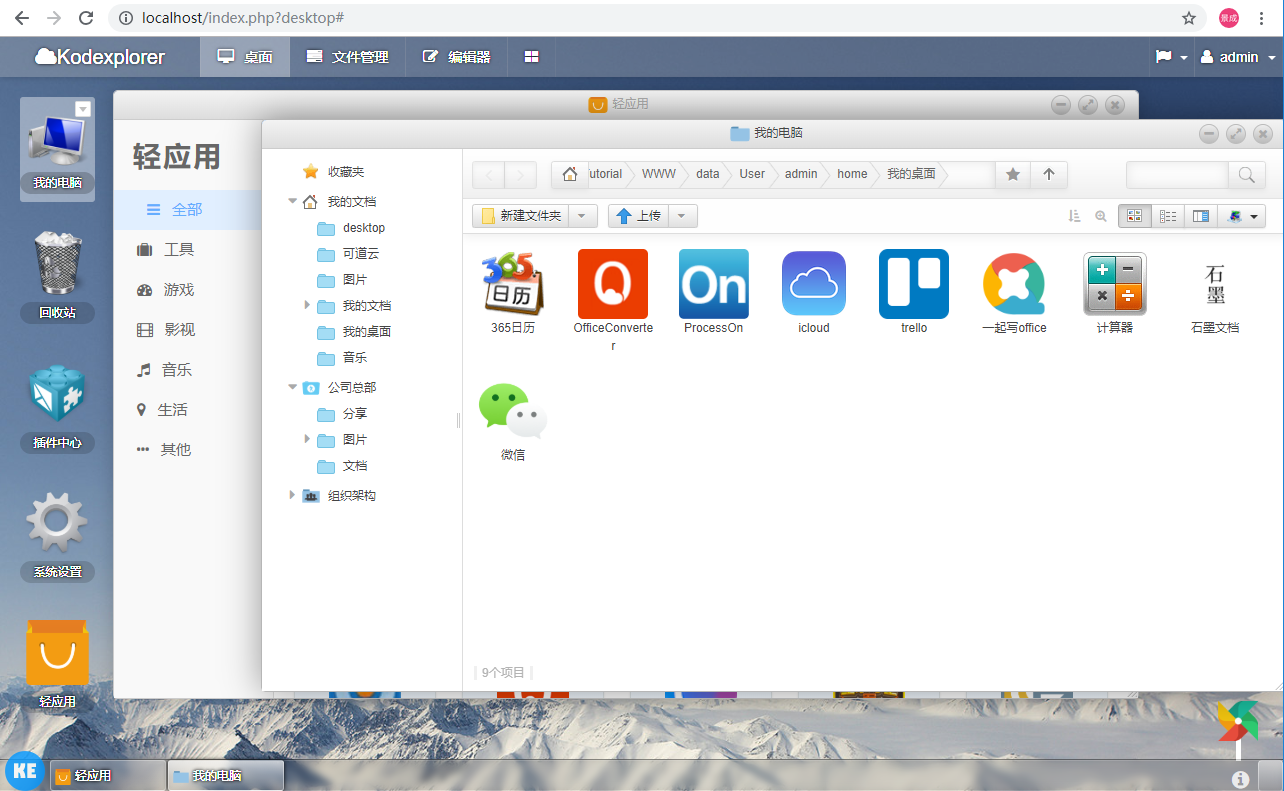Select the 可道云 folder in tree
Image resolution: width=1284 pixels, height=791 pixels.
[361, 254]
